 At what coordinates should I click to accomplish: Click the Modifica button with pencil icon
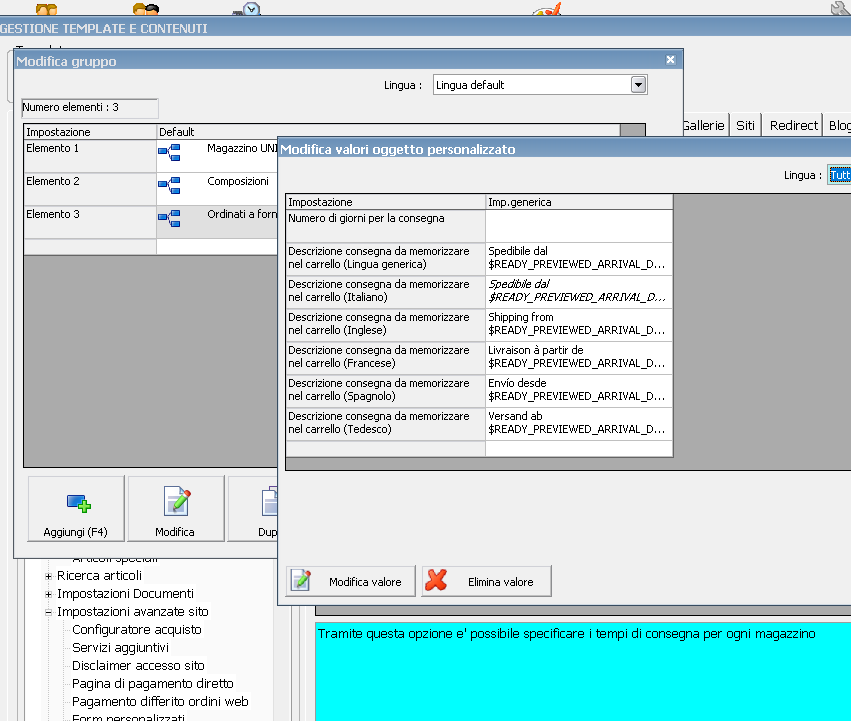pos(176,509)
